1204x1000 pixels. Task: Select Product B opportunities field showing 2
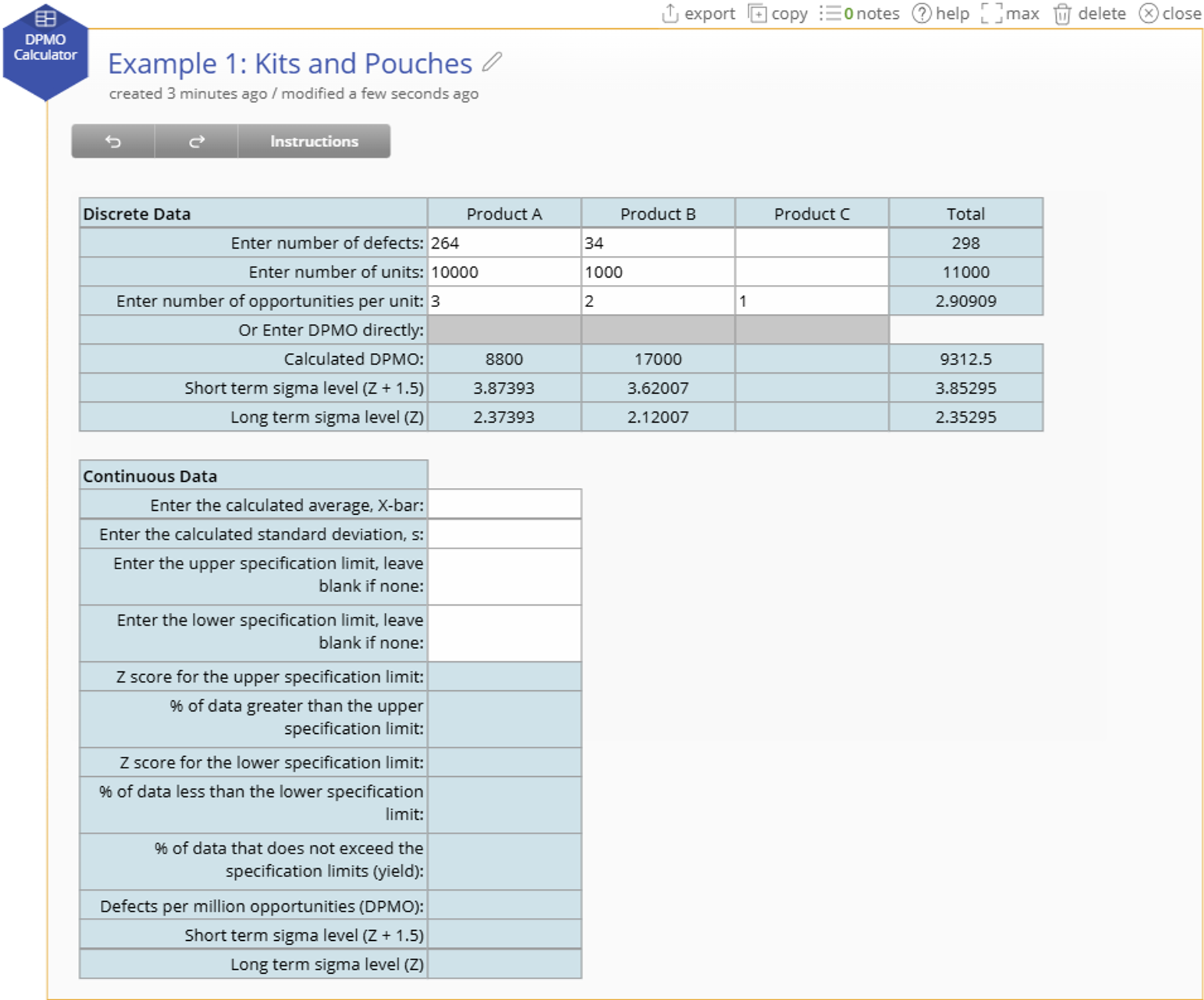[658, 300]
